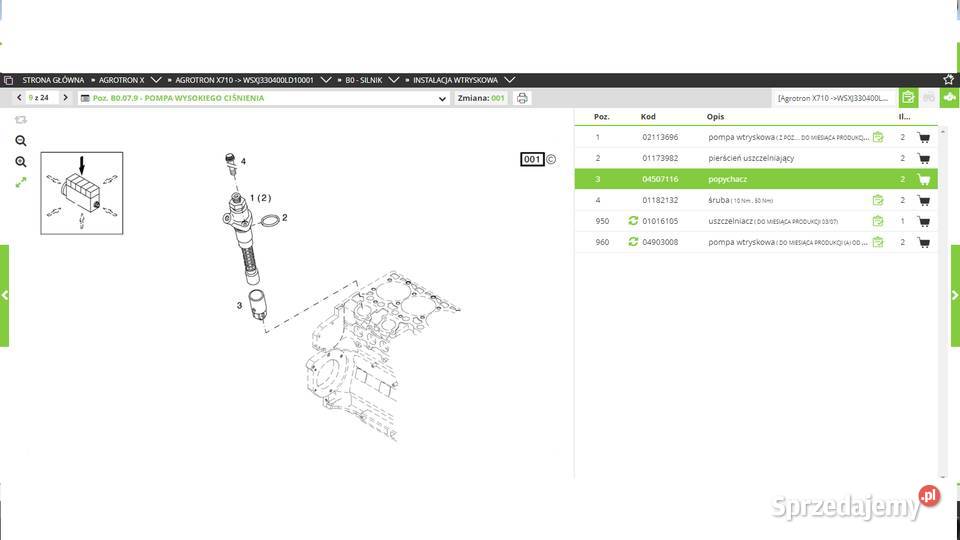Screen dimensions: 960x540
Task: Click the greyed binoculars icon in toolbar
Action: tap(929, 97)
